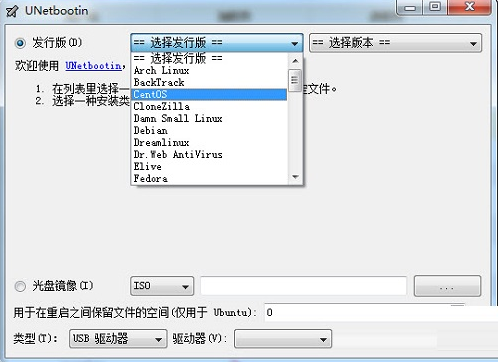The width and height of the screenshot is (502, 362).
Task: Select the 发行版 (D) radio button
Action: [20, 43]
